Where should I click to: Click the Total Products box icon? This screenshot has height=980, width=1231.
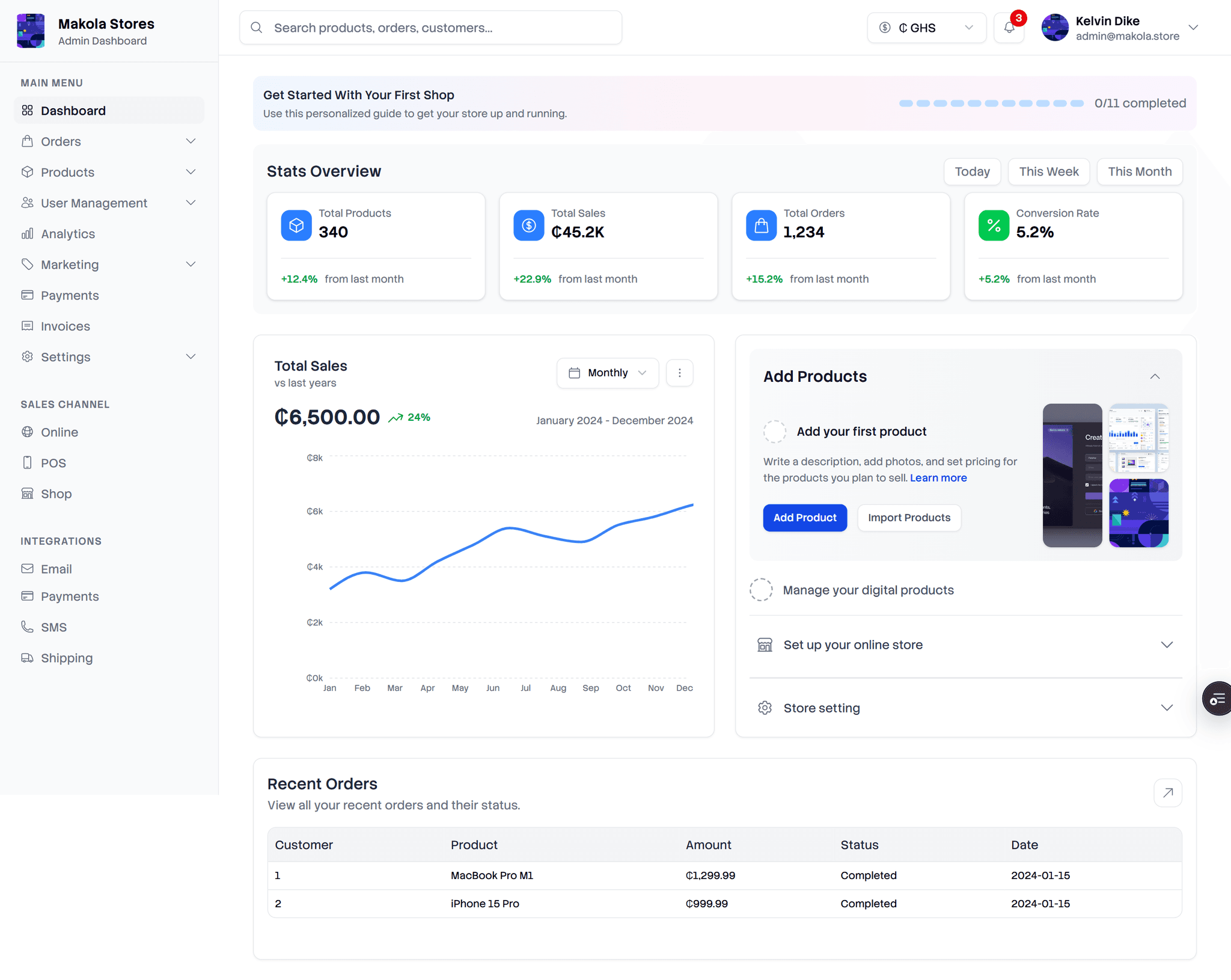click(x=296, y=225)
